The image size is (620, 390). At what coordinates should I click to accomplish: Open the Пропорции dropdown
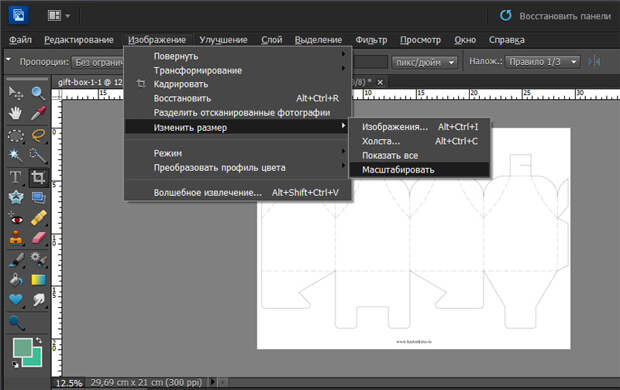click(x=98, y=62)
